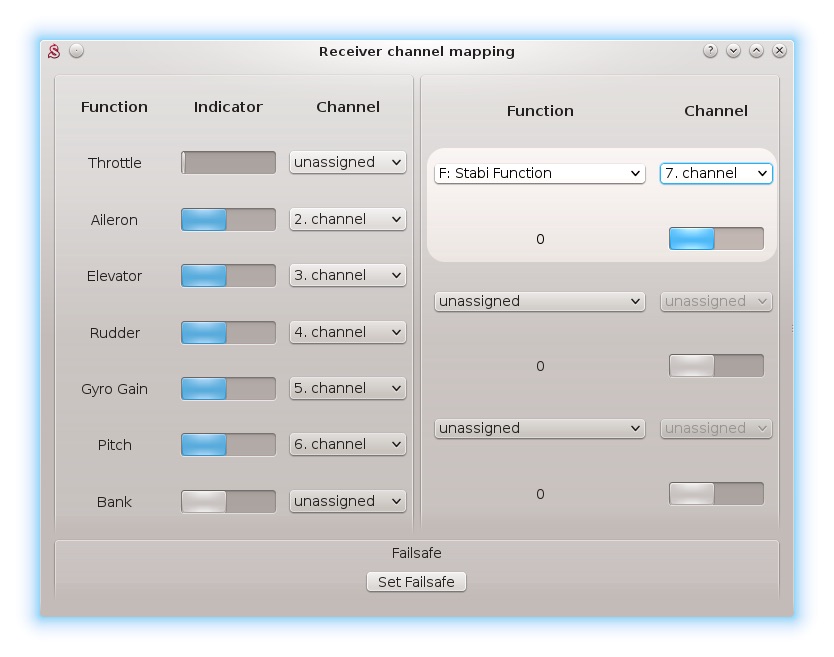Screen dimensions: 834x657
Task: Minimize the Receiver channel mapping window
Action: pyautogui.click(x=733, y=51)
